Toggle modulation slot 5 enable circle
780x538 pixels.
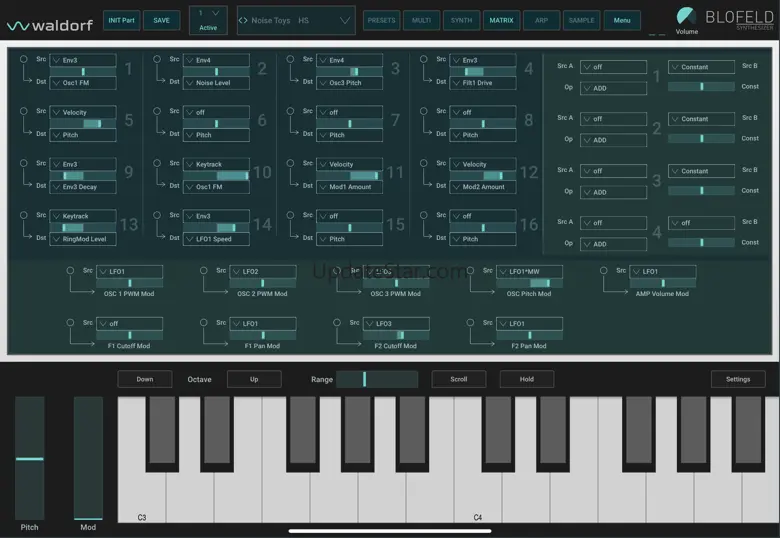click(x=23, y=111)
